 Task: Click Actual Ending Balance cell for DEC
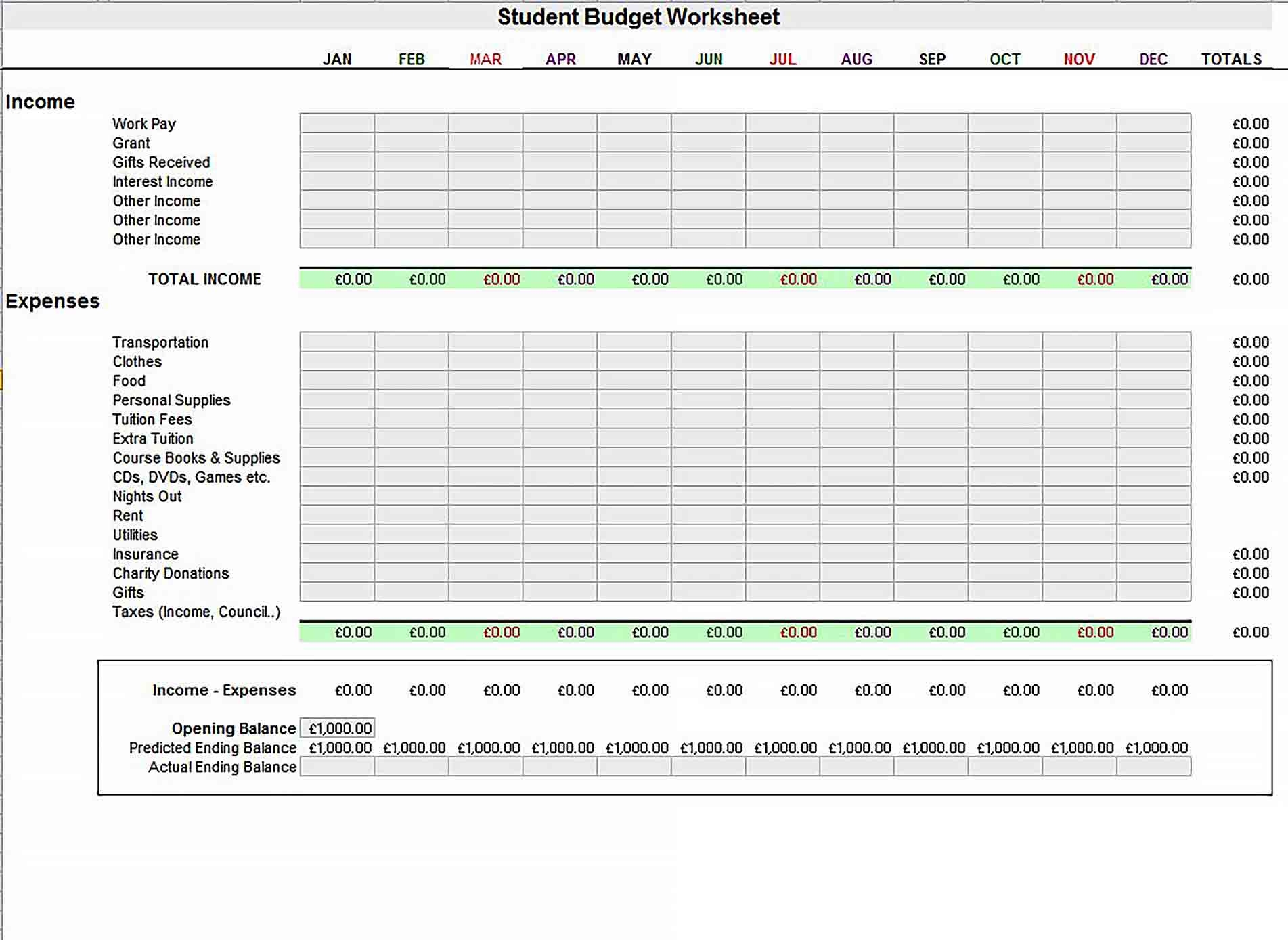(x=1153, y=767)
